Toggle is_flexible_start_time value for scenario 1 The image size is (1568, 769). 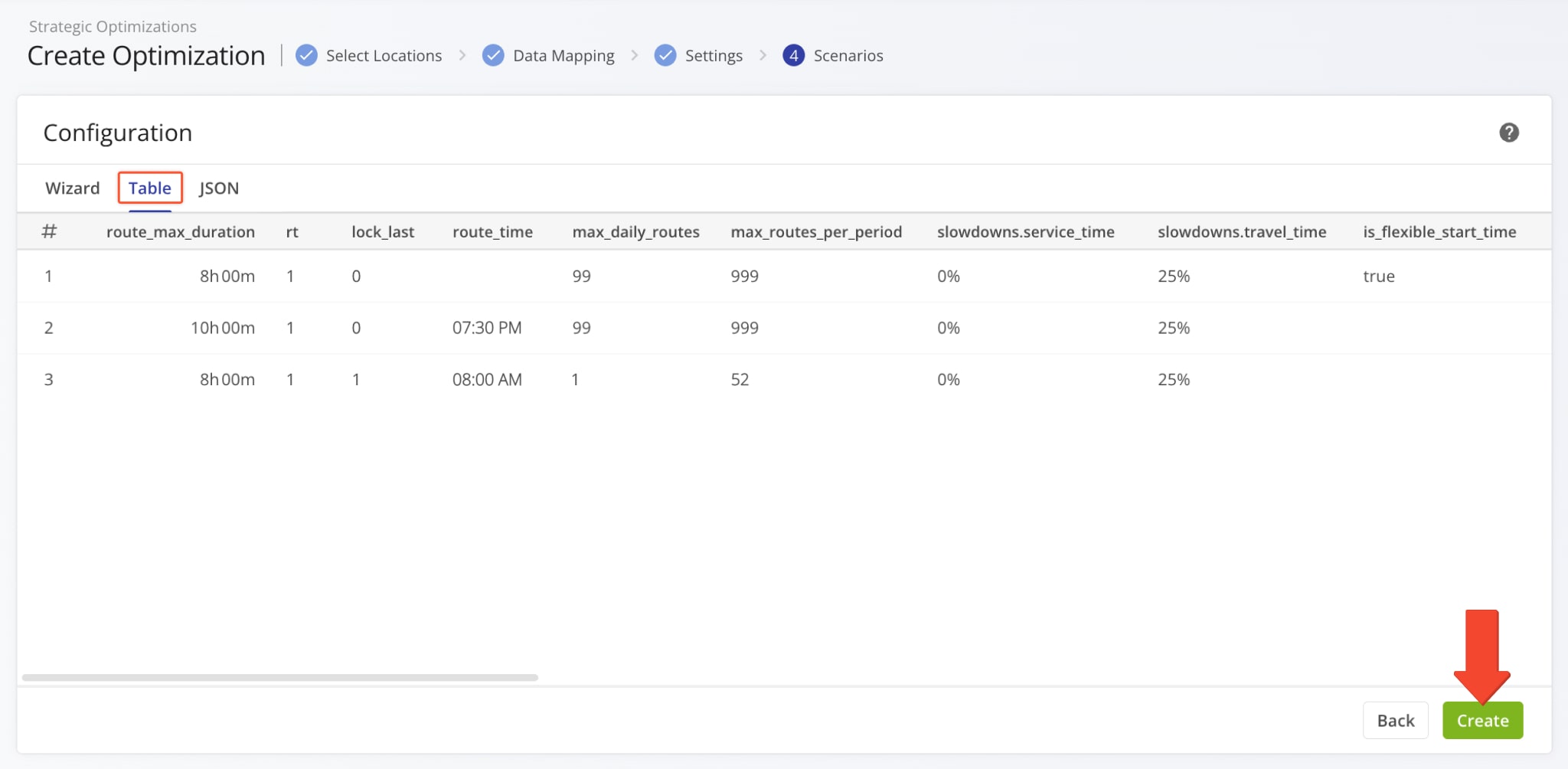click(1379, 277)
